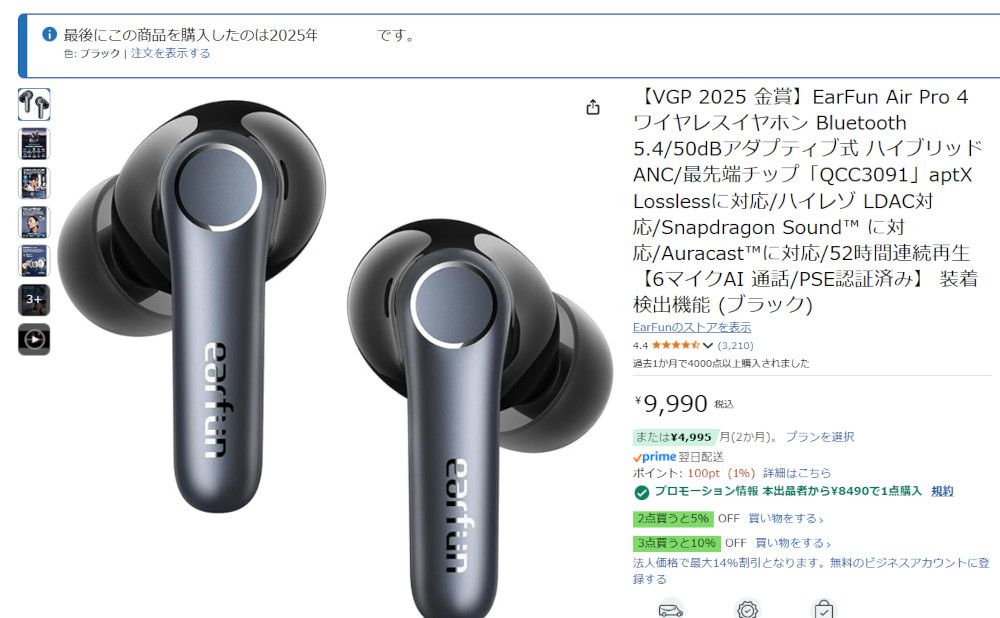This screenshot has height=618, width=1000.
Task: Click the delivery truck icon at bottom
Action: point(670,610)
